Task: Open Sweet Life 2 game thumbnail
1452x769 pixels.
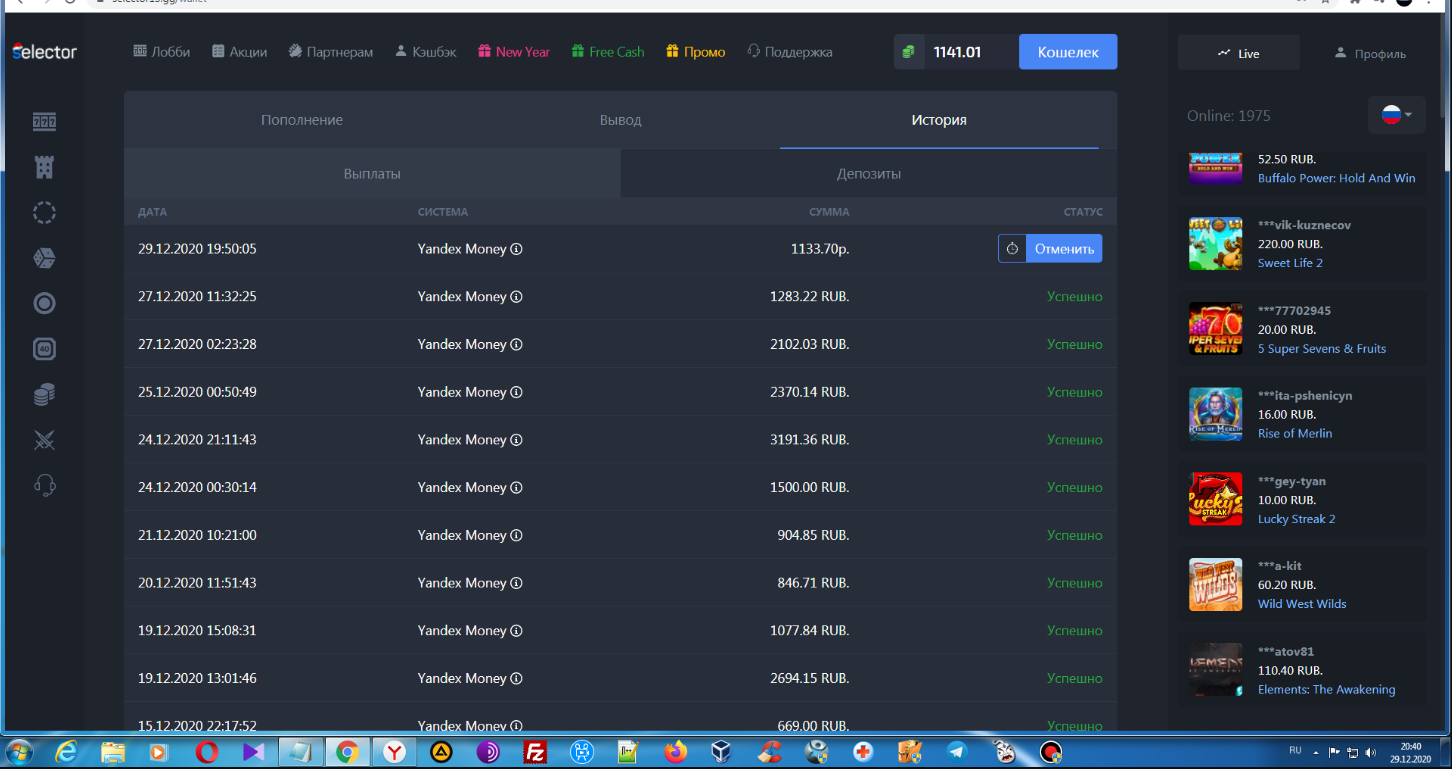Action: (1215, 244)
